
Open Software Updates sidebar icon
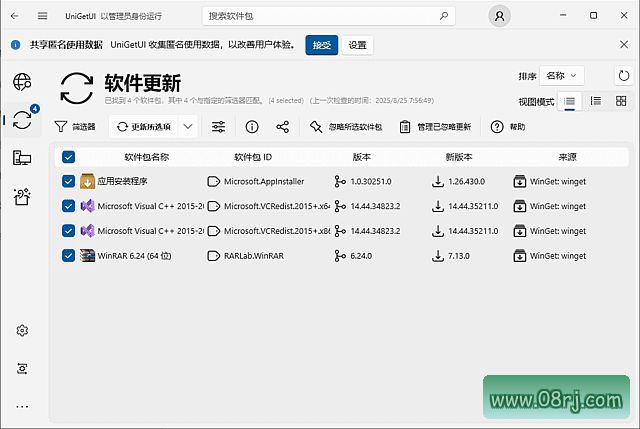[22, 120]
